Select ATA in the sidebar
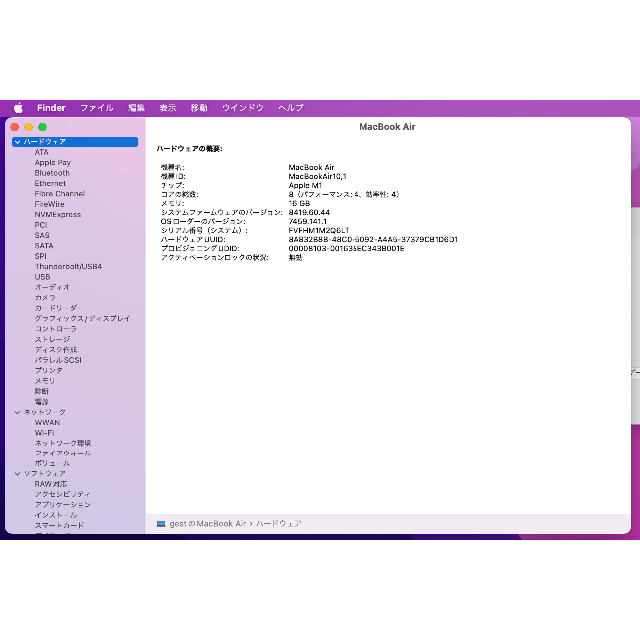Image resolution: width=640 pixels, height=640 pixels. (x=42, y=152)
